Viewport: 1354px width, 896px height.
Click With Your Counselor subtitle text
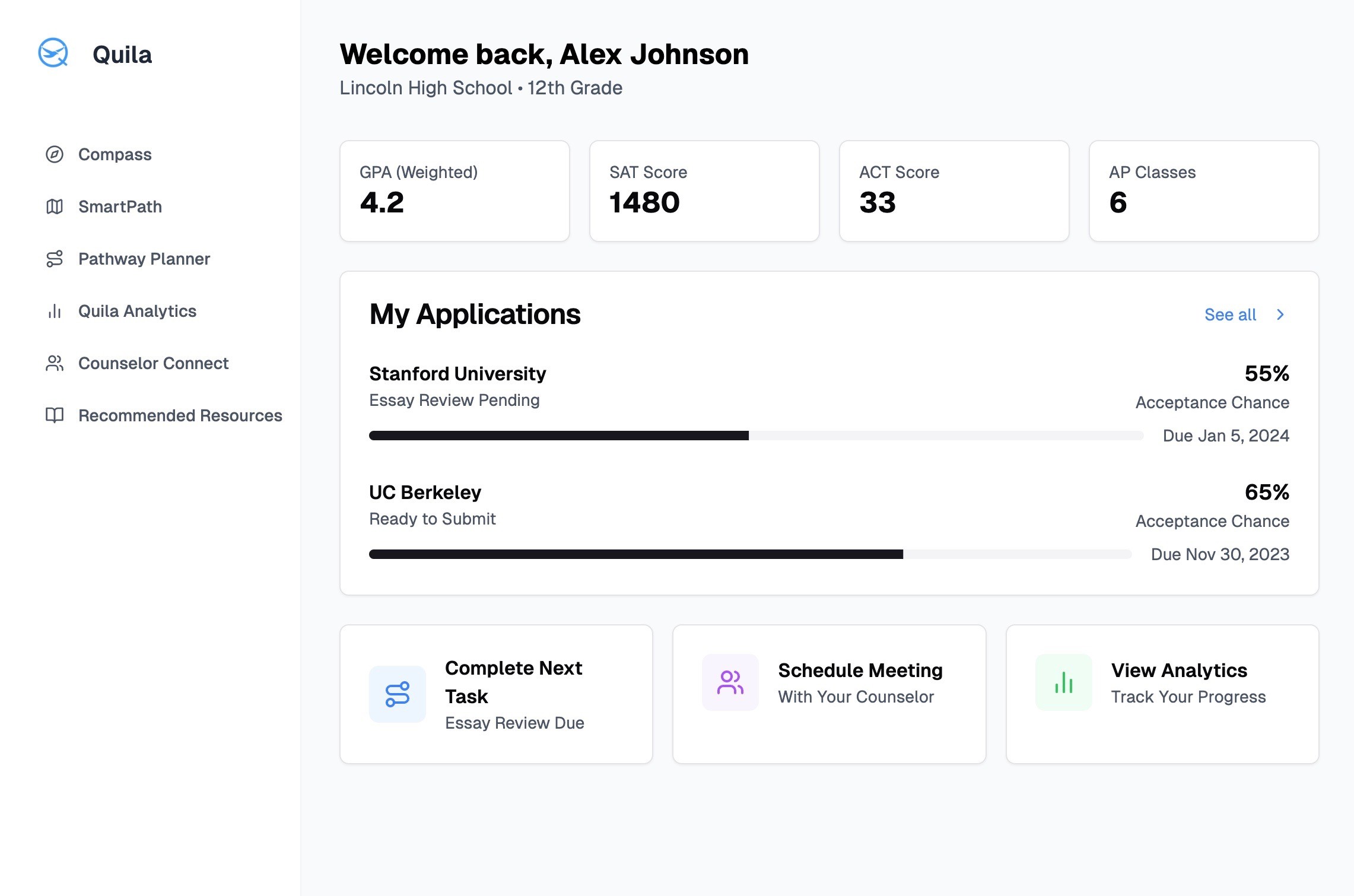click(x=856, y=697)
